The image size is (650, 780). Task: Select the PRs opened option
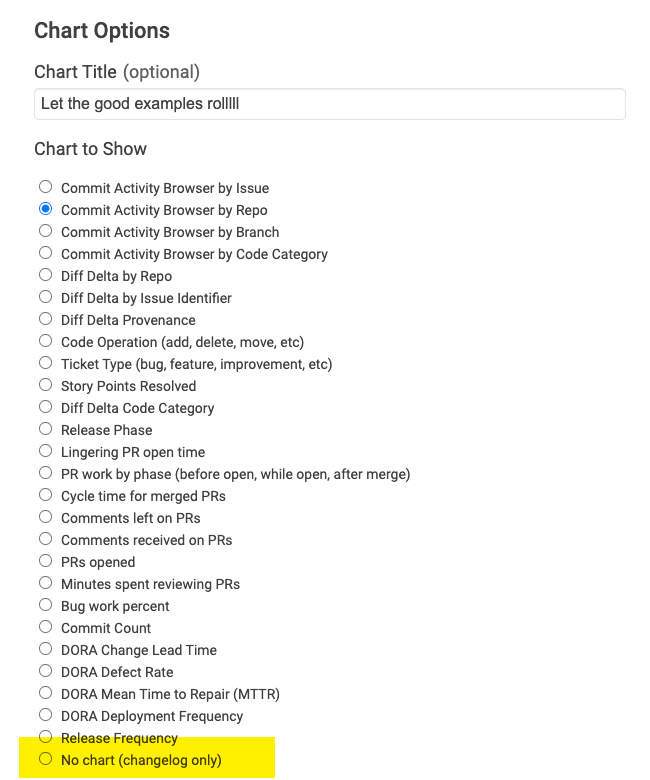45,561
